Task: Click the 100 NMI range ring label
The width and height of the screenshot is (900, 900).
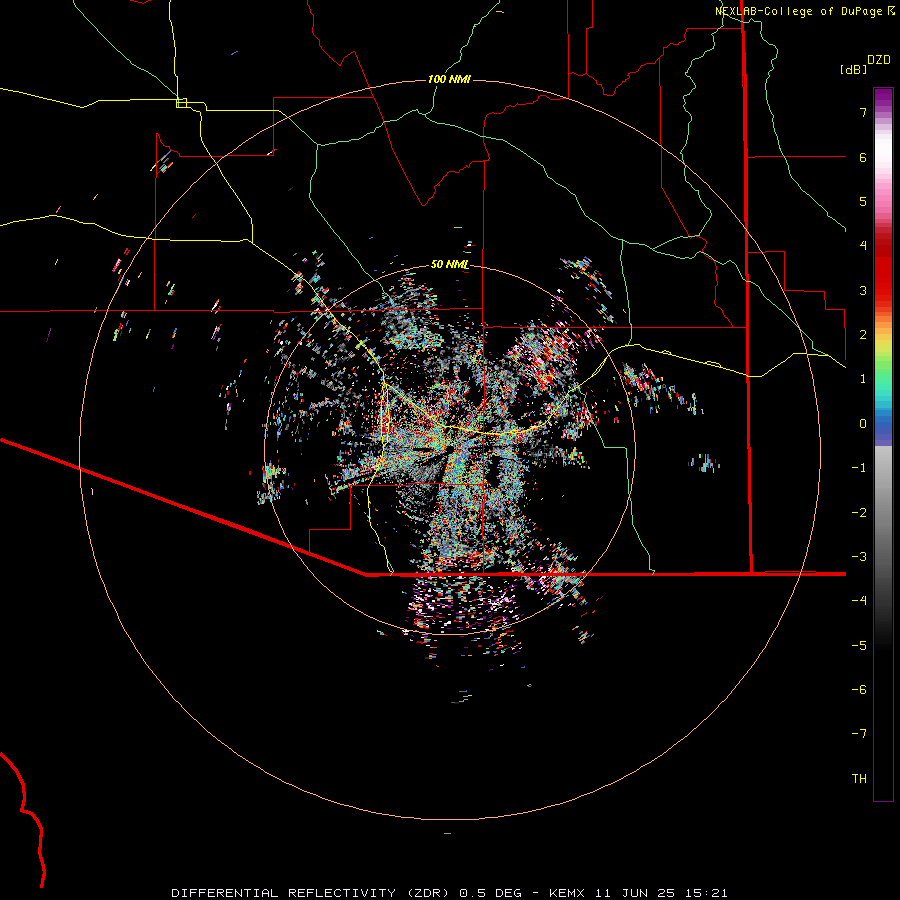Action: click(x=449, y=79)
